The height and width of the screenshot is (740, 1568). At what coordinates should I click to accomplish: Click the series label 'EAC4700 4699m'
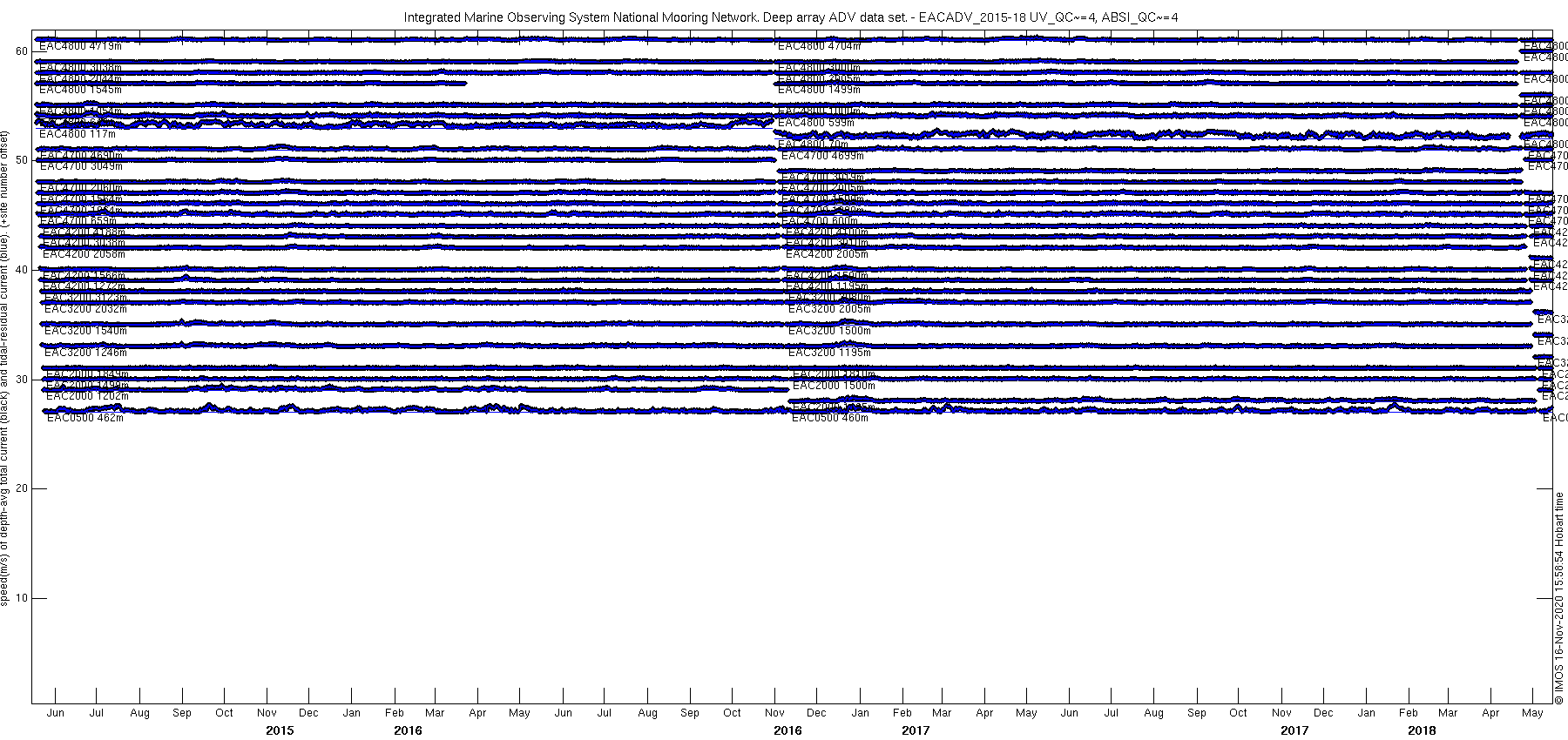pyautogui.click(x=822, y=156)
